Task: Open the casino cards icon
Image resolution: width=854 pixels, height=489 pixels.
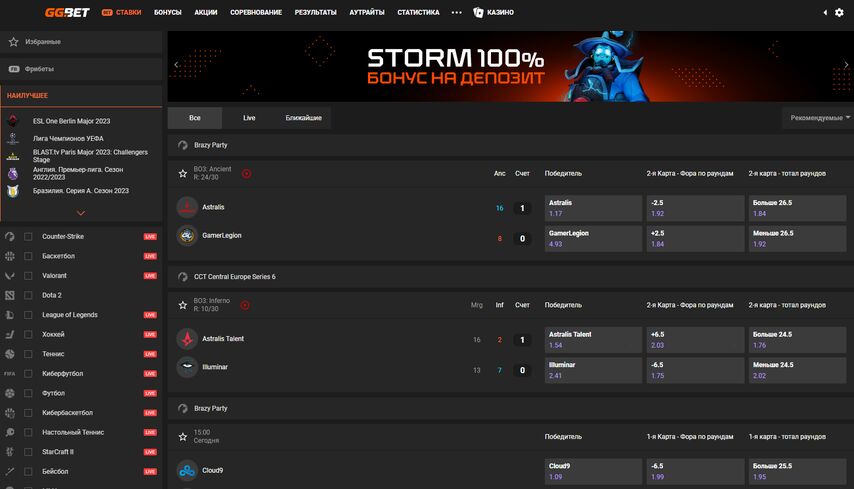Action: point(478,12)
